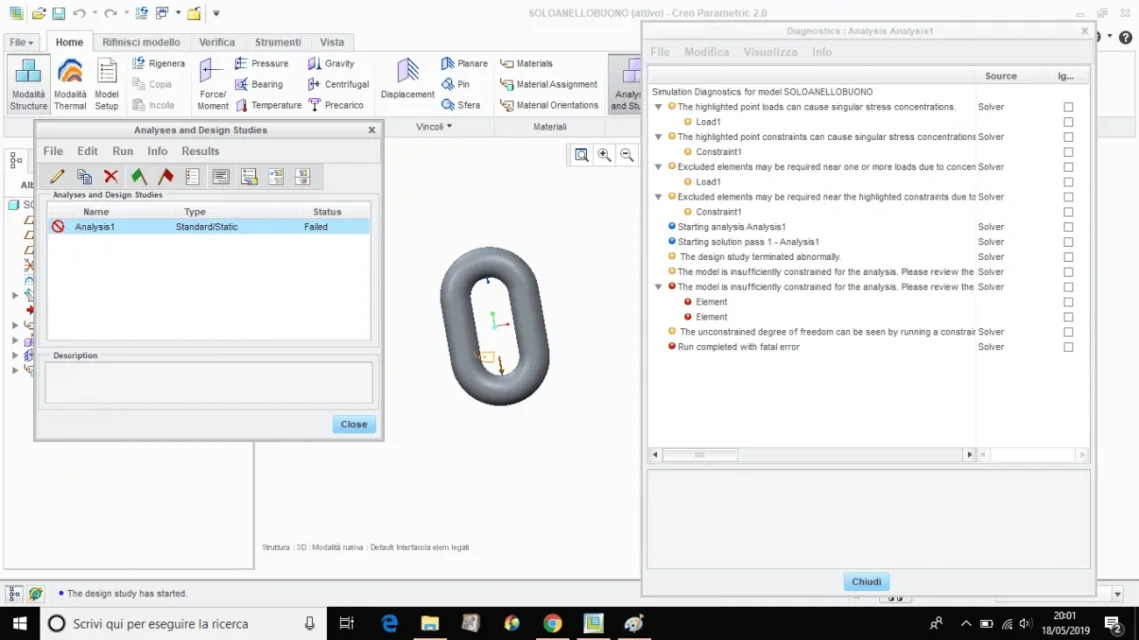Screen dimensions: 1139x640
Task: Collapse the highlighted point loads warning
Action: pos(658,107)
